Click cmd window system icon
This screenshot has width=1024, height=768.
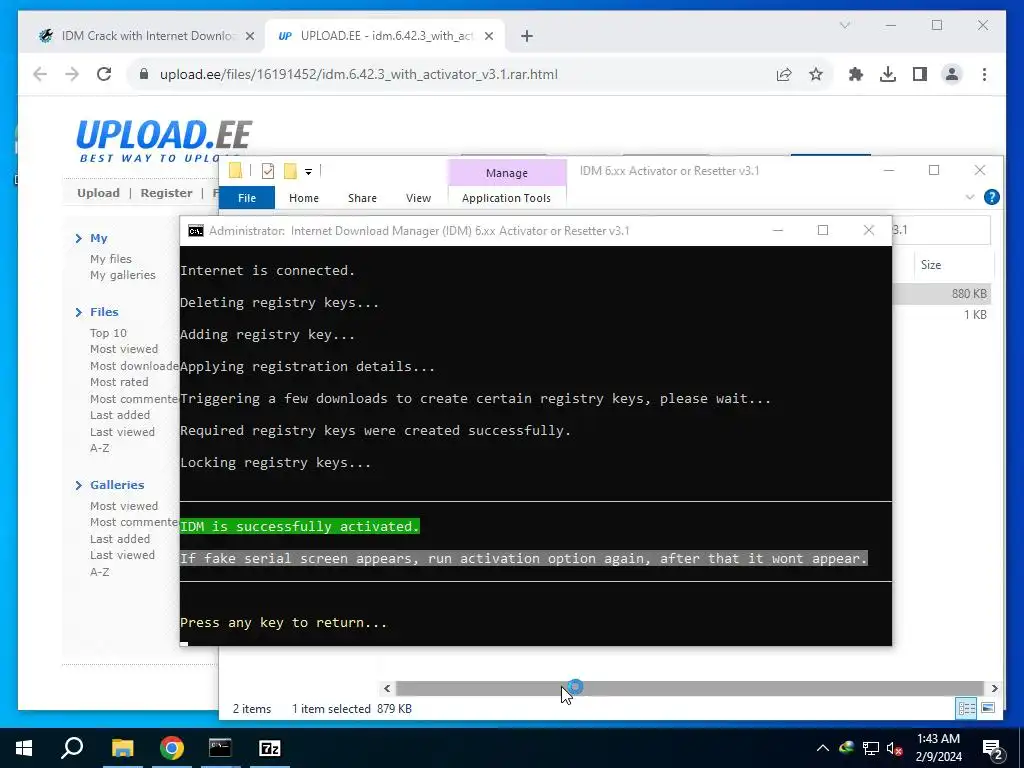point(195,231)
